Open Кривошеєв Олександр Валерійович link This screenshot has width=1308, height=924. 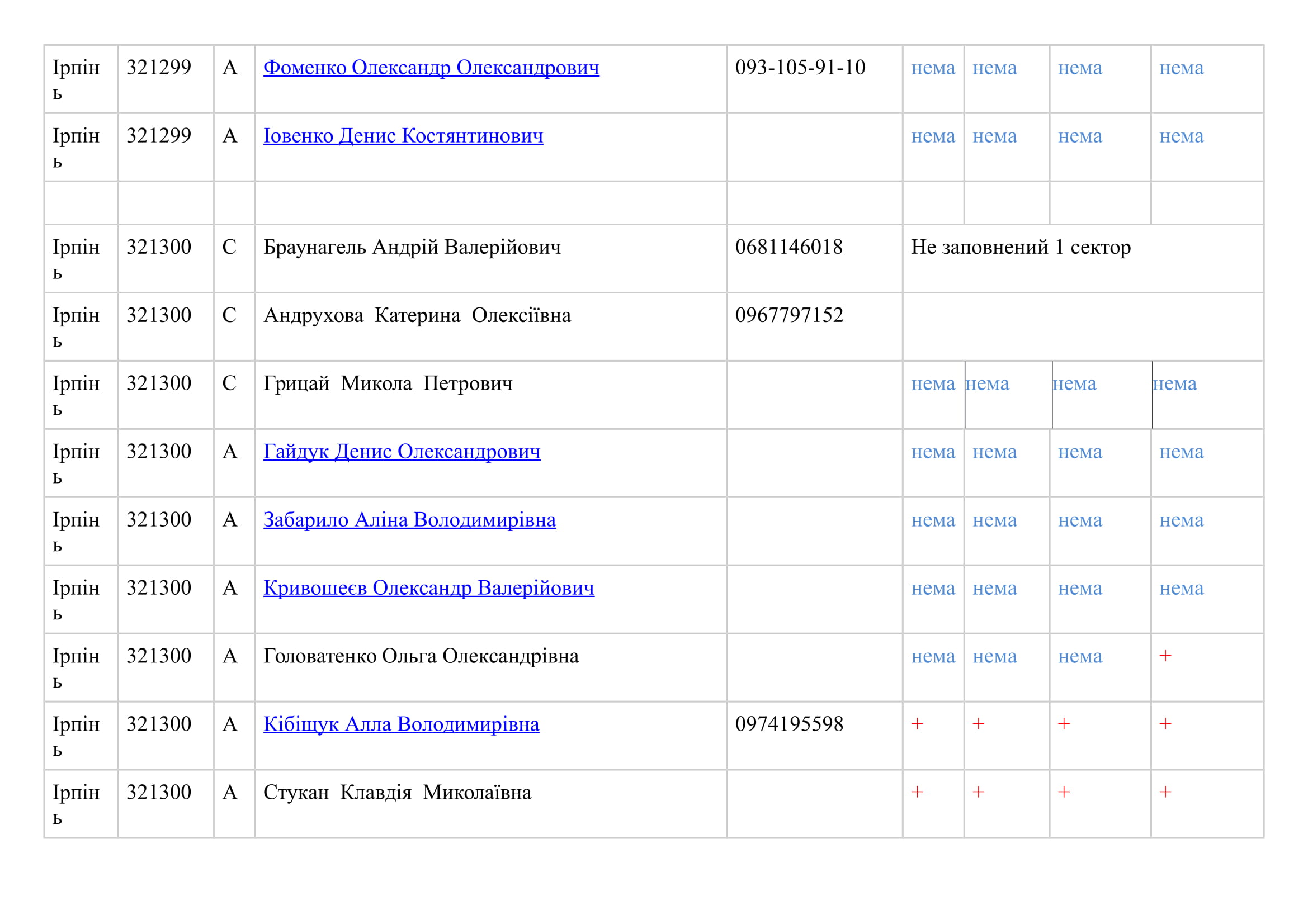[x=428, y=588]
